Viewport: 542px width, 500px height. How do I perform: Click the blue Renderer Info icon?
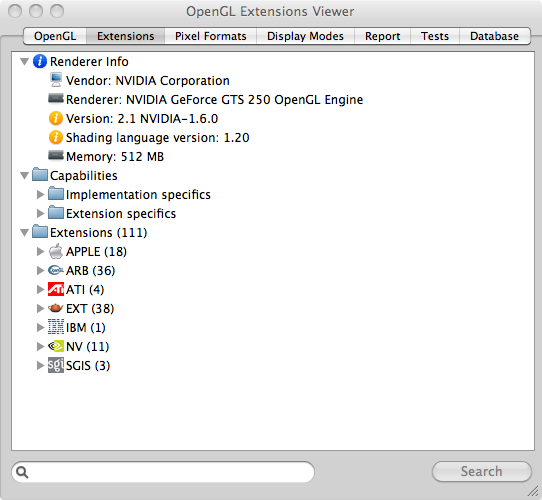pyautogui.click(x=40, y=62)
